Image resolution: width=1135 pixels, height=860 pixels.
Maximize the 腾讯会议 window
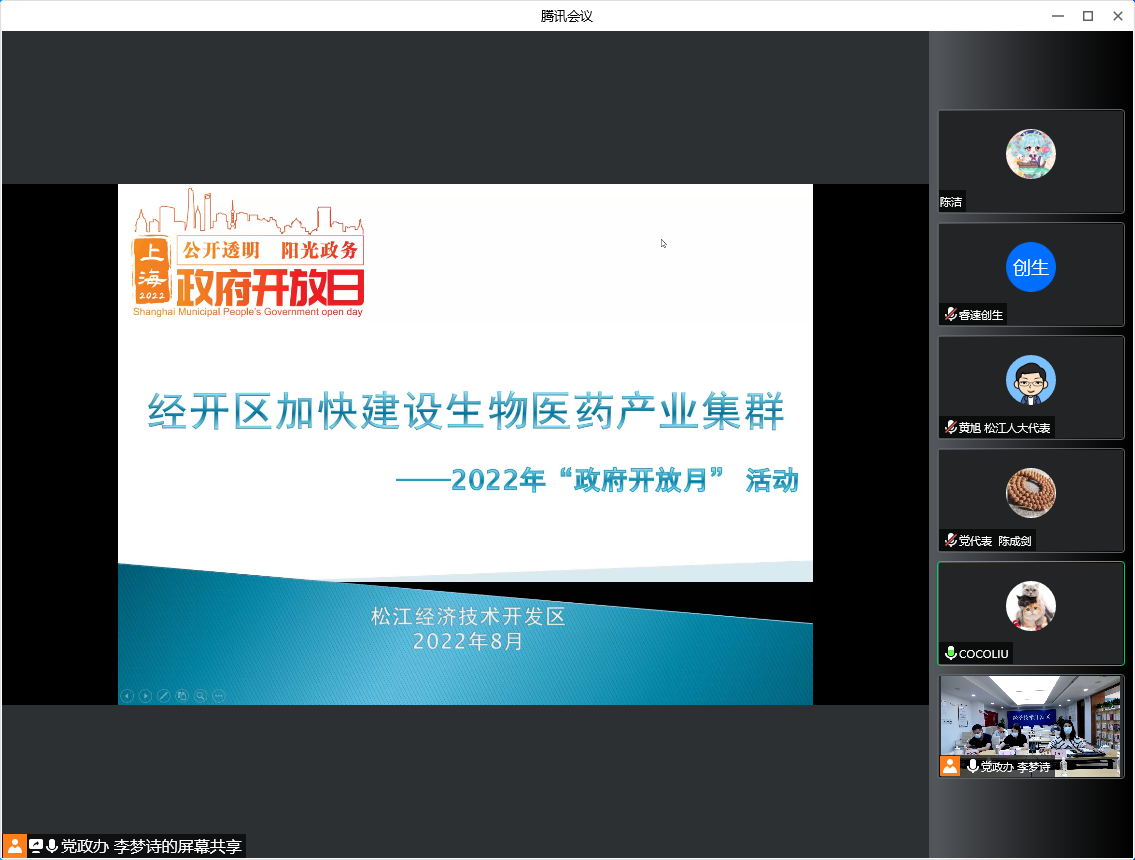click(x=1088, y=15)
